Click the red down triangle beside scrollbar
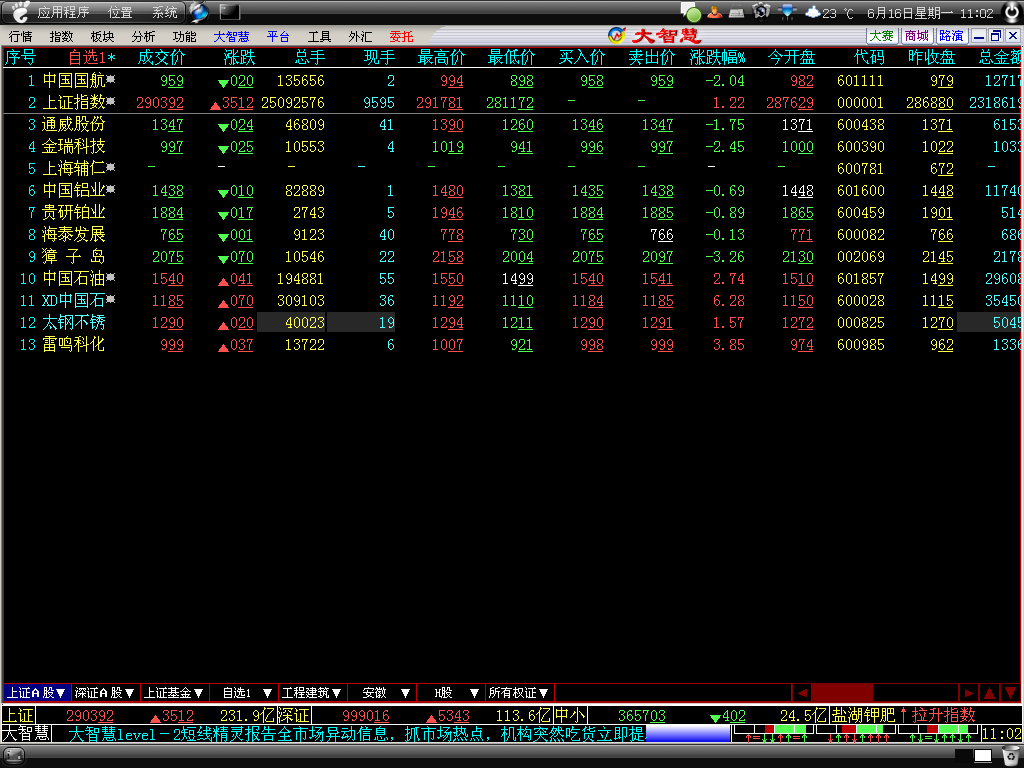 (x=1010, y=692)
